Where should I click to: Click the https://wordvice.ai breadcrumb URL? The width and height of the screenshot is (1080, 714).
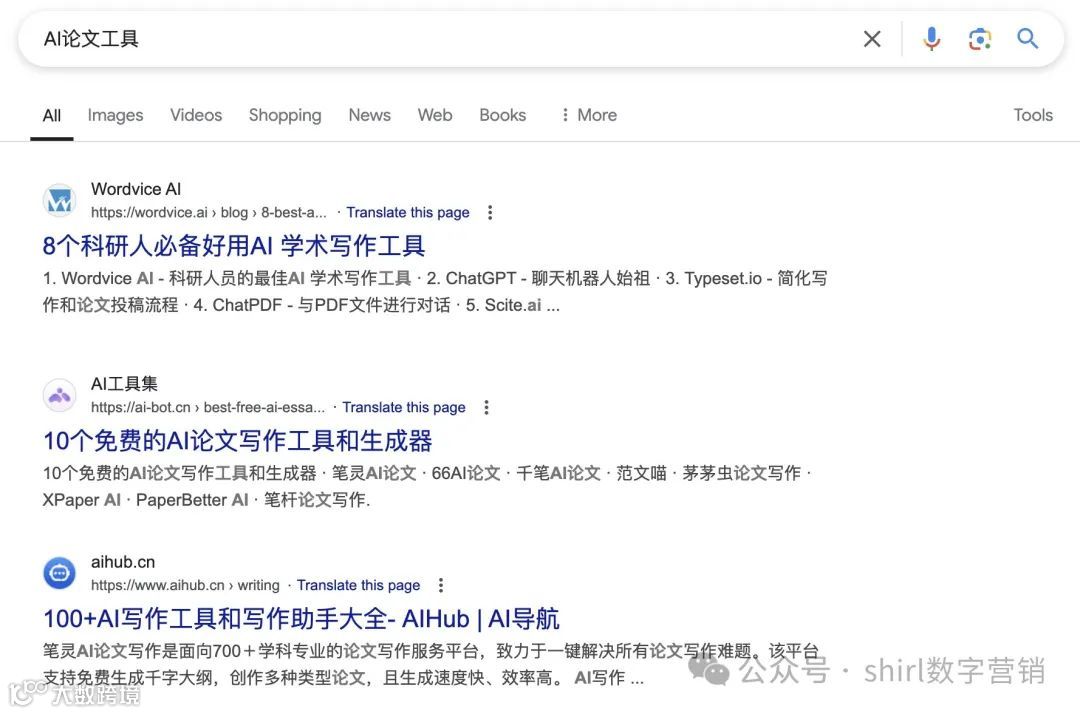click(209, 213)
